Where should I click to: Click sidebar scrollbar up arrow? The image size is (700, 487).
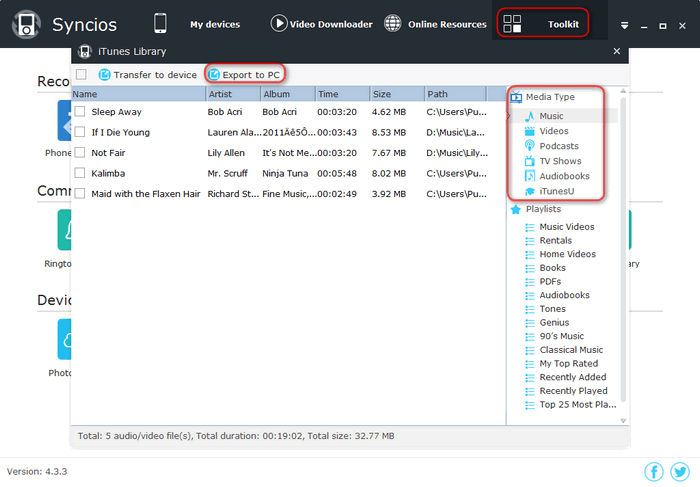[623, 91]
